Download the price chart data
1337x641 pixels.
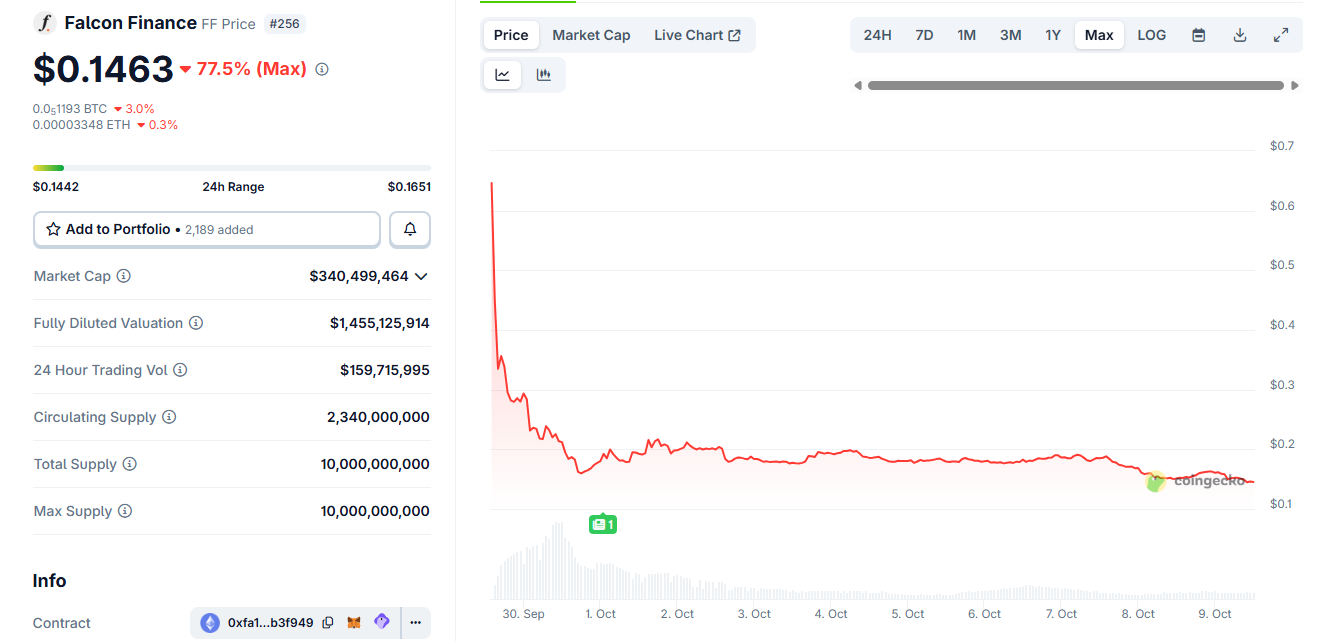[1240, 34]
